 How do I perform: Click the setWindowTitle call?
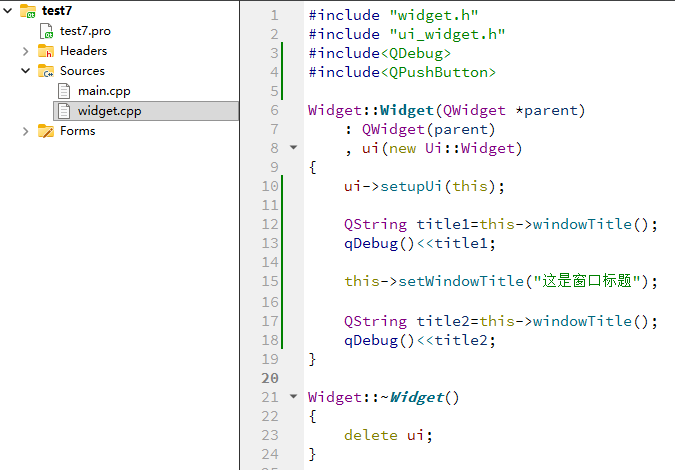501,281
